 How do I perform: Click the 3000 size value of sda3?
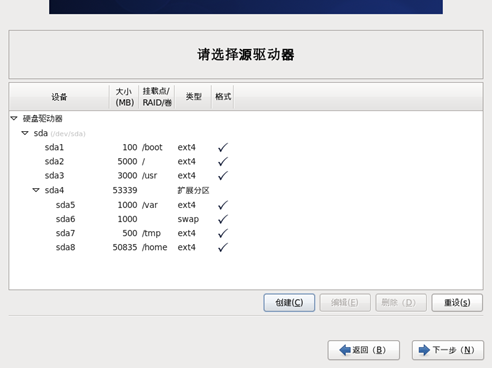coord(127,176)
